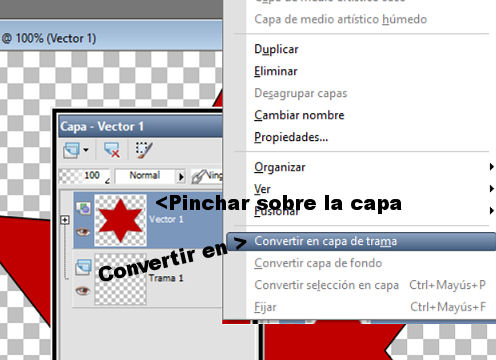The image size is (496, 360).
Task: Choose Eliminar from the context menu
Action: [275, 71]
